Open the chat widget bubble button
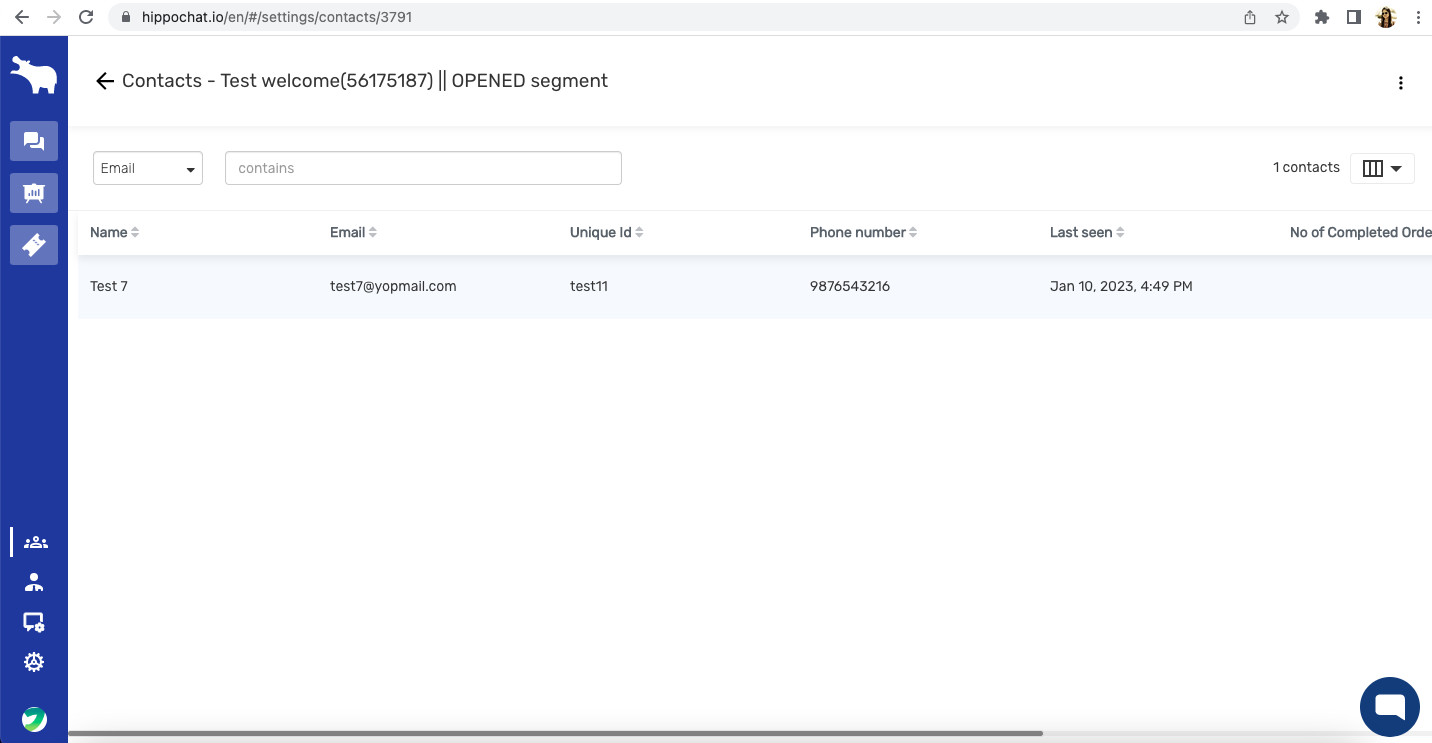This screenshot has height=743, width=1432. 1390,707
